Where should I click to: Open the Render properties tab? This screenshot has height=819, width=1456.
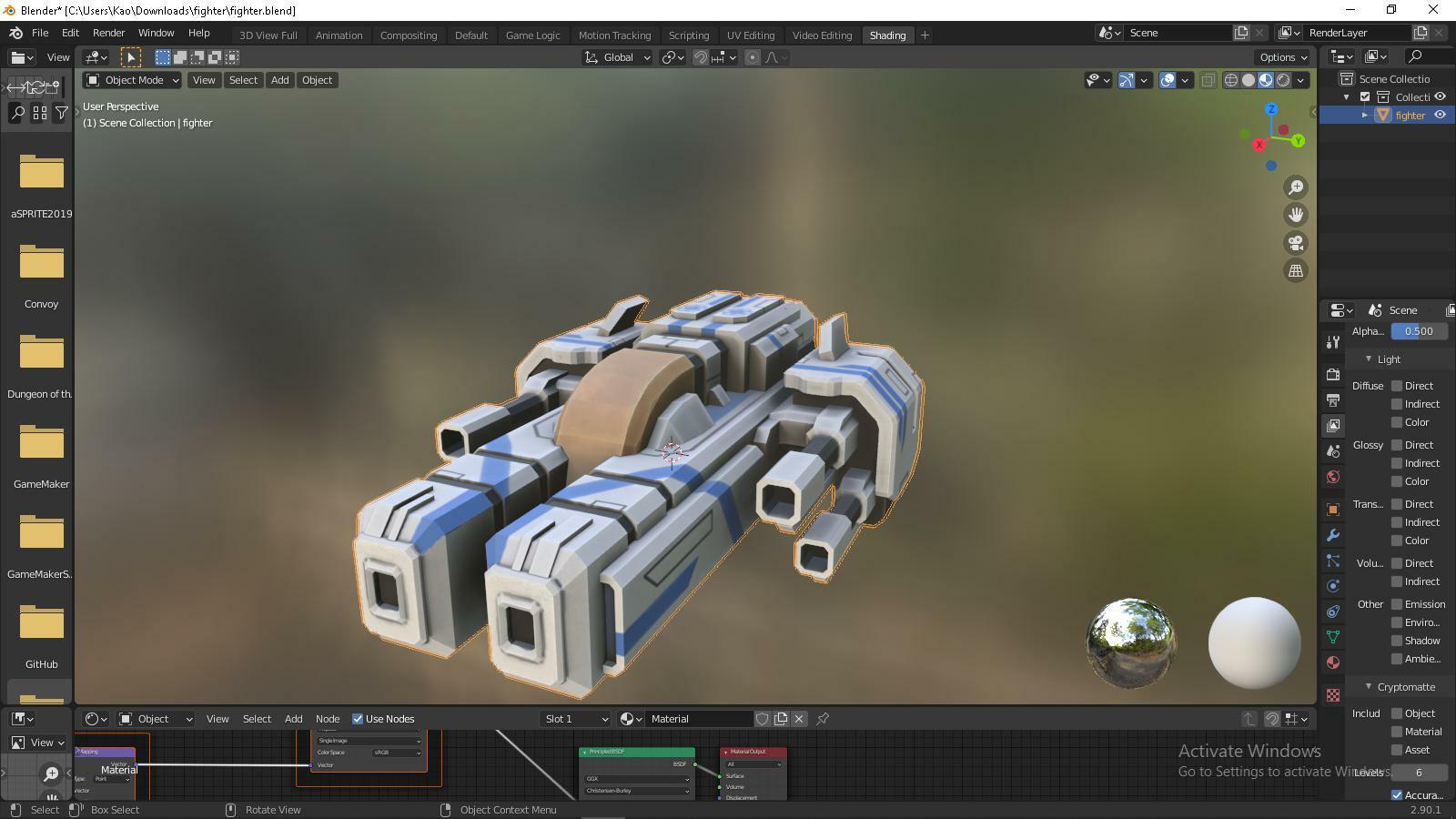tap(1333, 374)
